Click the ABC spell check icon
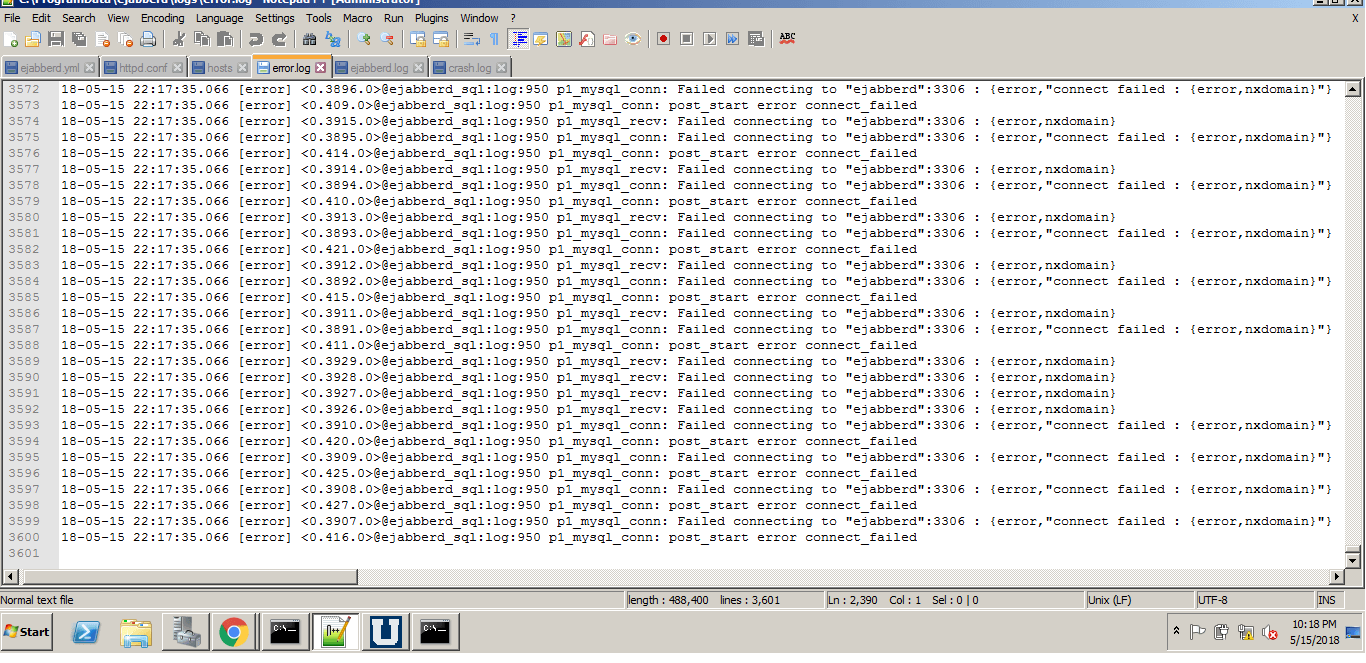1366x663 pixels. point(787,38)
